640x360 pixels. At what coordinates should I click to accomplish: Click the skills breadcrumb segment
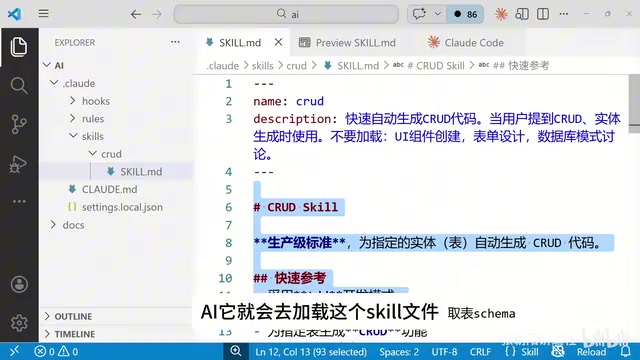262,66
